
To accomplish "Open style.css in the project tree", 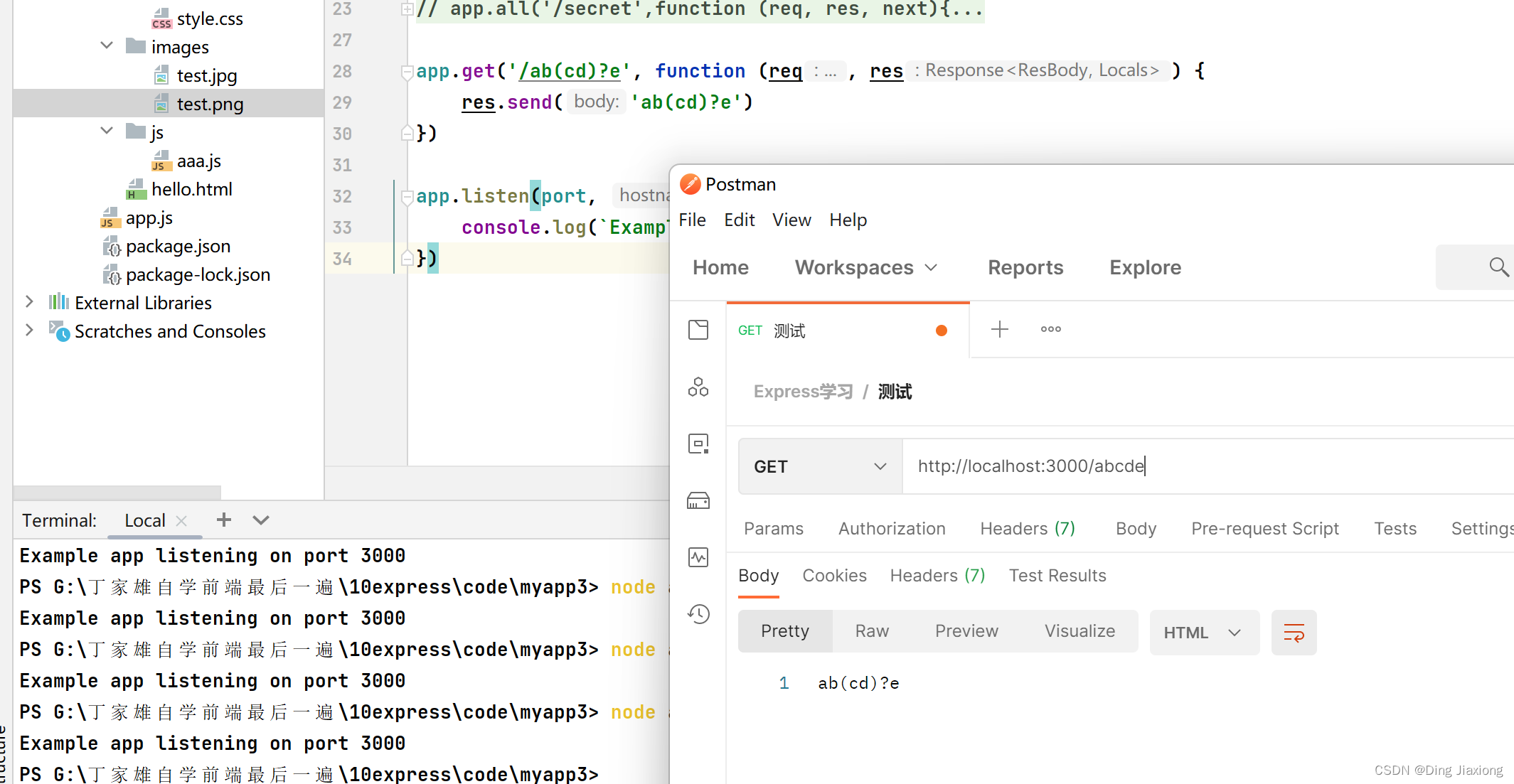I will pos(209,19).
